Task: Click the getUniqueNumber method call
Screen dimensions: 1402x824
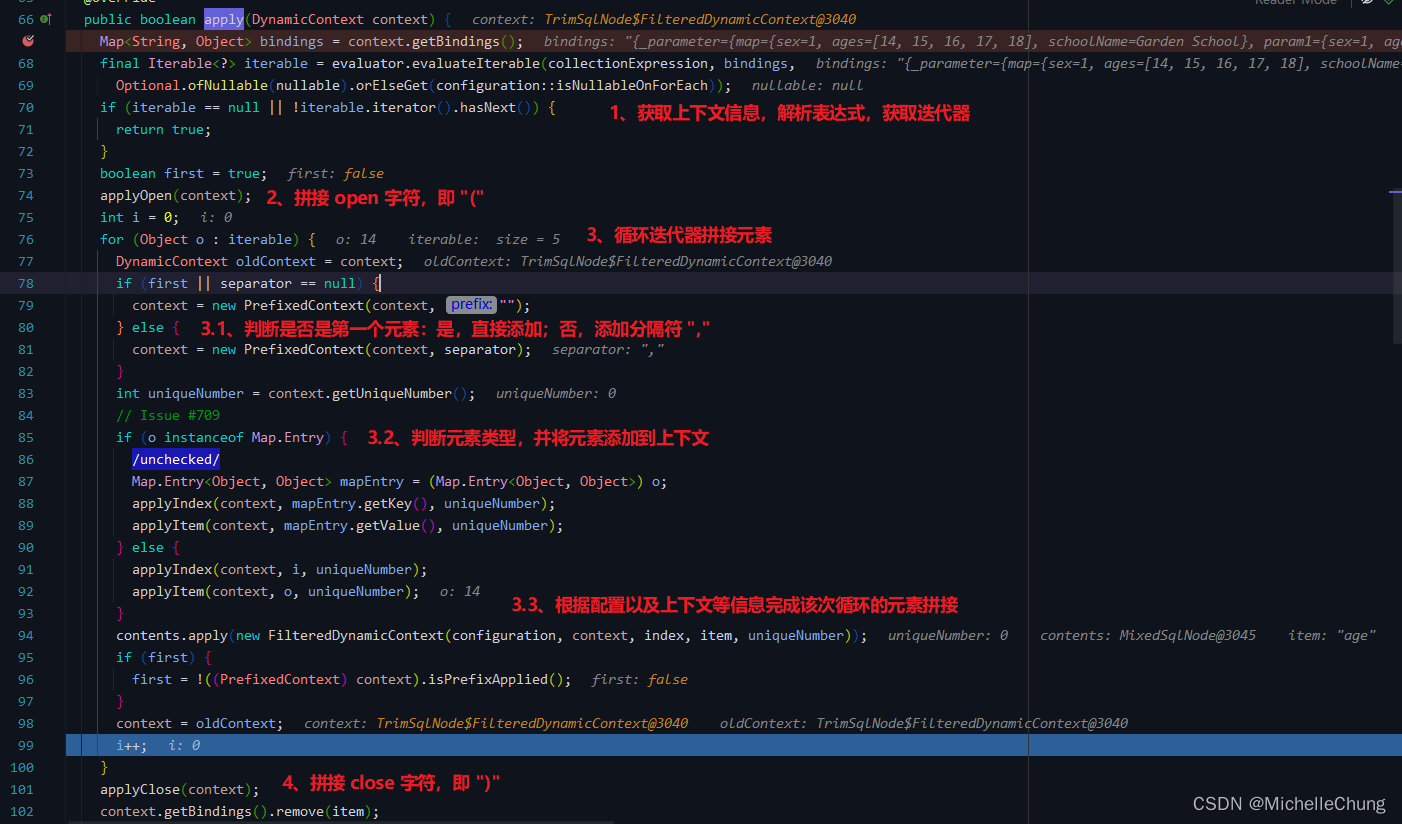Action: (391, 393)
